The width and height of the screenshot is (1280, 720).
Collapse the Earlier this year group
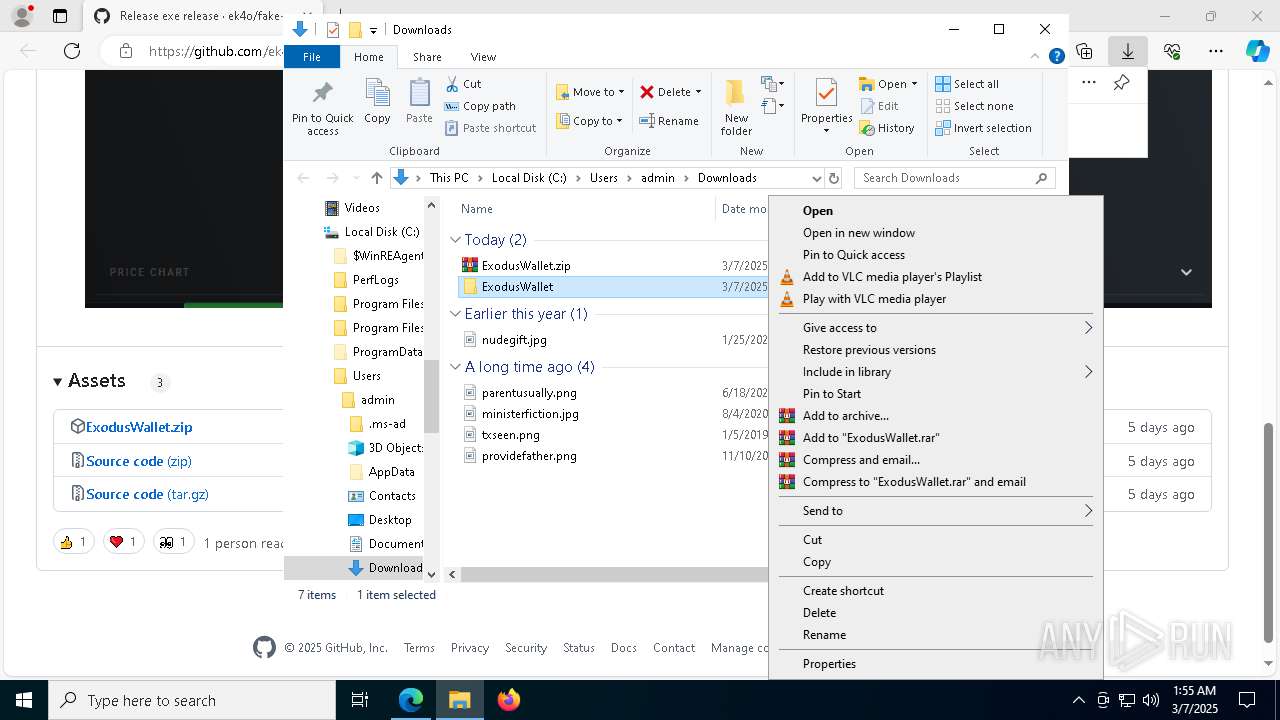pyautogui.click(x=455, y=314)
